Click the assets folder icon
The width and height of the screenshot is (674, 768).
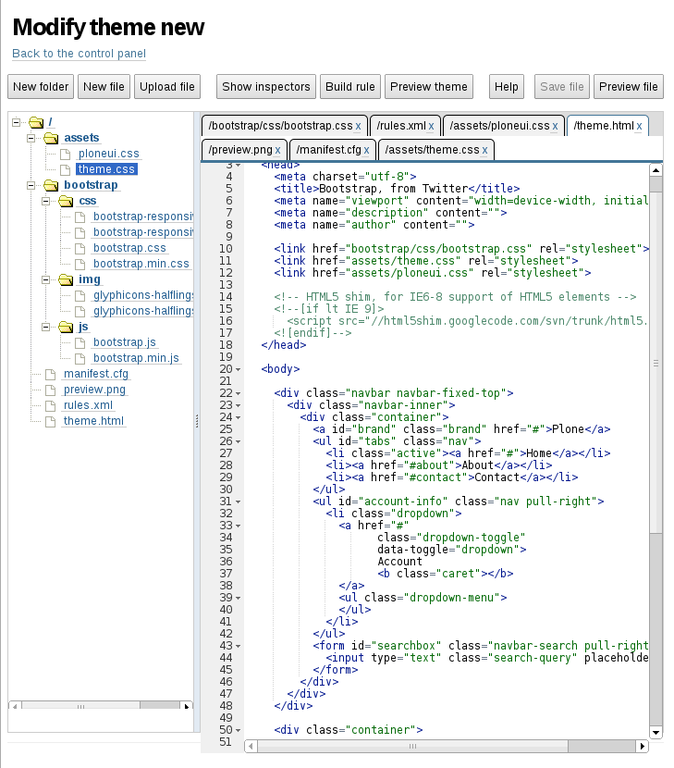coord(51,138)
